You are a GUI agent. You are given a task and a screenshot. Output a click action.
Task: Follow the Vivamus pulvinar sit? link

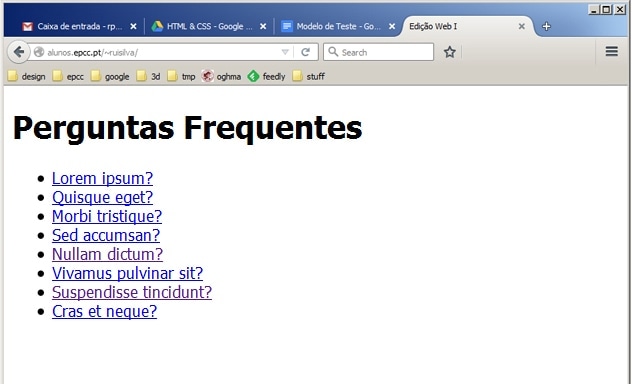127,273
